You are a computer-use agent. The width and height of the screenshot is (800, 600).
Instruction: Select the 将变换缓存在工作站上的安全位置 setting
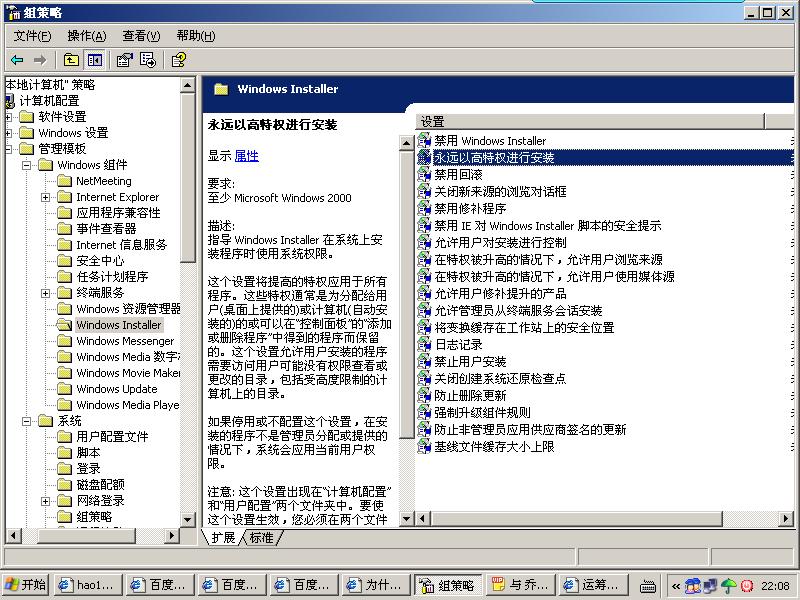524,328
